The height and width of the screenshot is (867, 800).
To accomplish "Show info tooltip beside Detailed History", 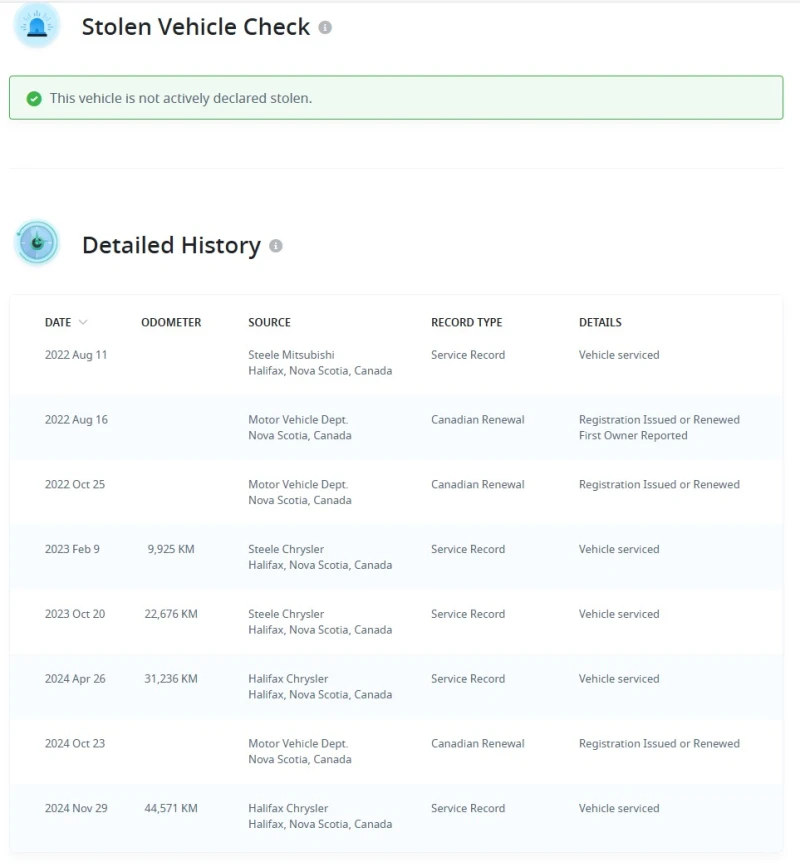I will tap(276, 246).
